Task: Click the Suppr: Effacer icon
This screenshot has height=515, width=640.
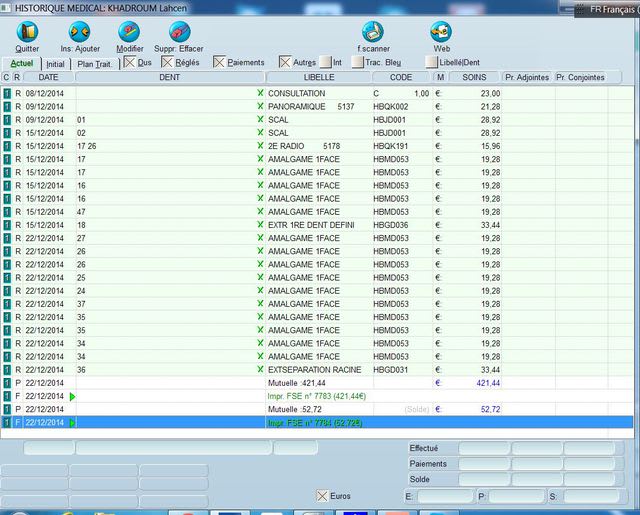Action: [x=178, y=32]
